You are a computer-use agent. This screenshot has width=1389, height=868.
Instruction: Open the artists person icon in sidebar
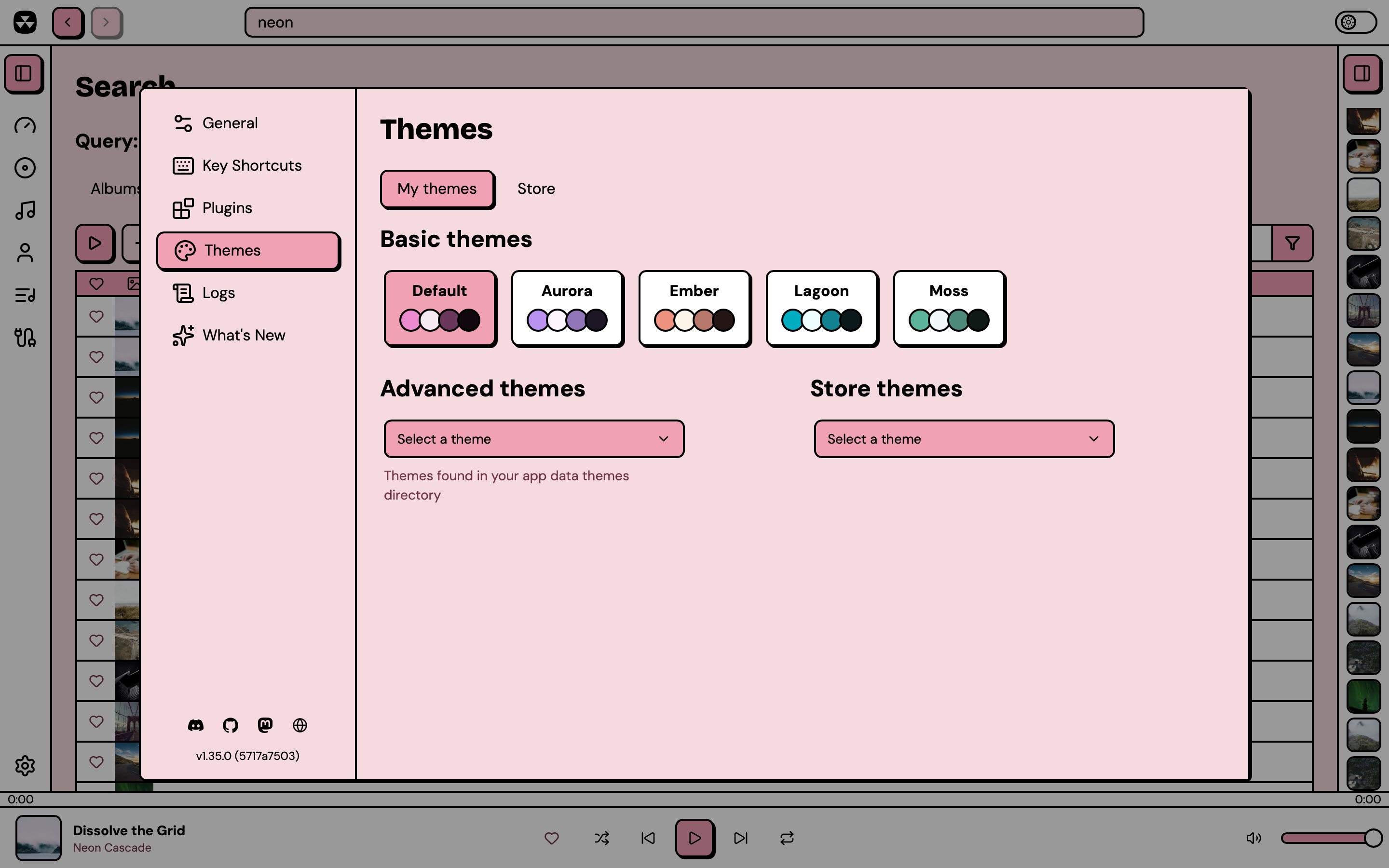point(25,253)
